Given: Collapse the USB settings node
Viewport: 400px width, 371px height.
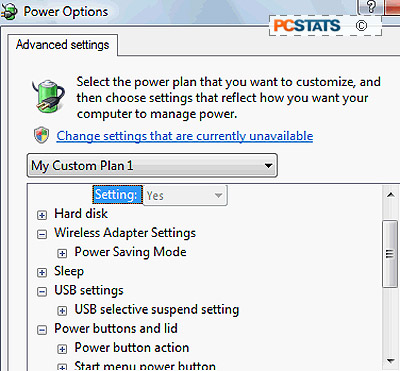Looking at the screenshot, I should coord(42,292).
